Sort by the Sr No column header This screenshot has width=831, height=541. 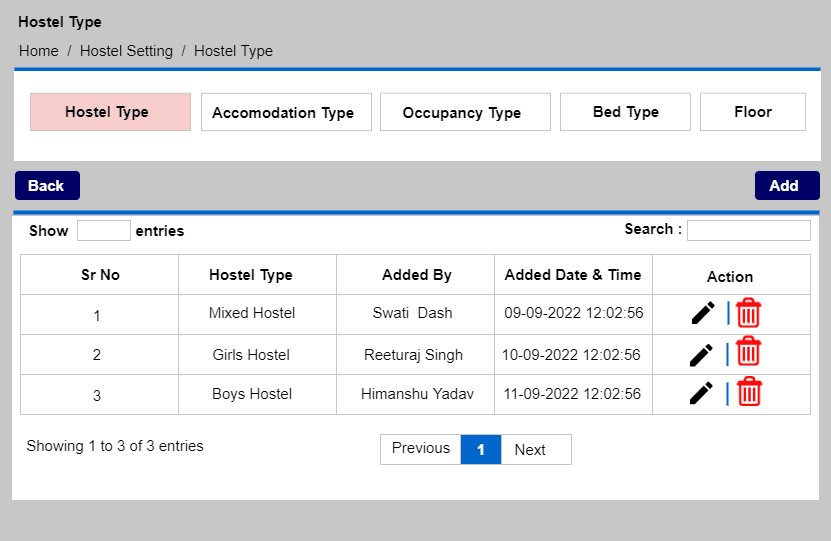[x=100, y=274]
